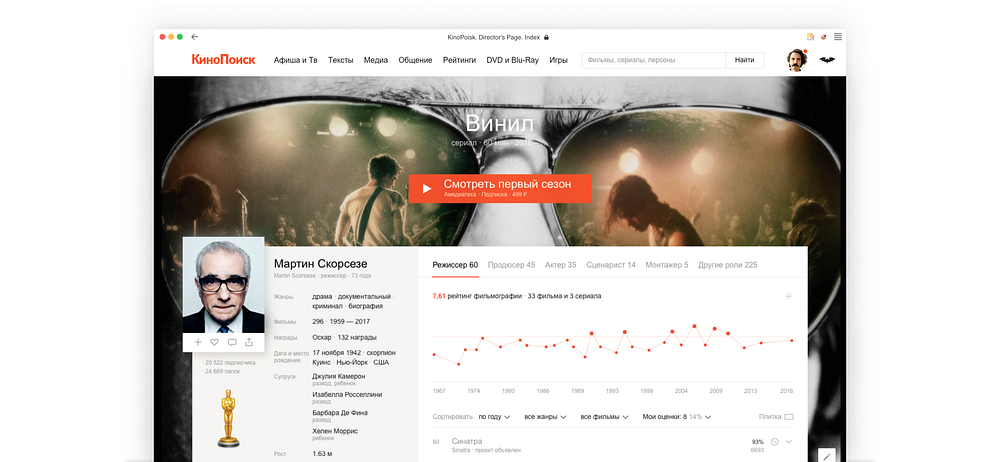Click the red extension icon near the menu
The height and width of the screenshot is (462, 1000).
(824, 37)
